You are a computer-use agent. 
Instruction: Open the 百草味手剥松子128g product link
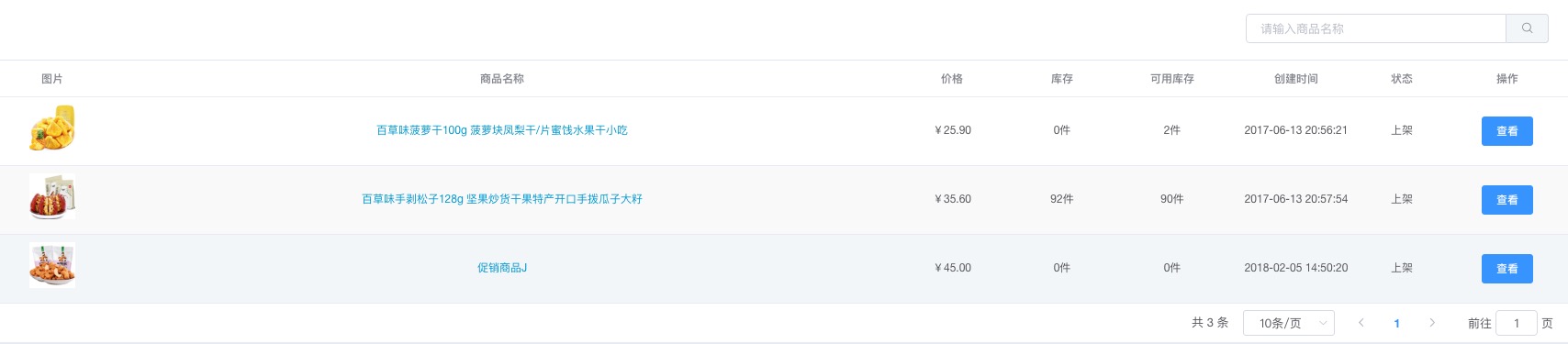[x=502, y=199]
